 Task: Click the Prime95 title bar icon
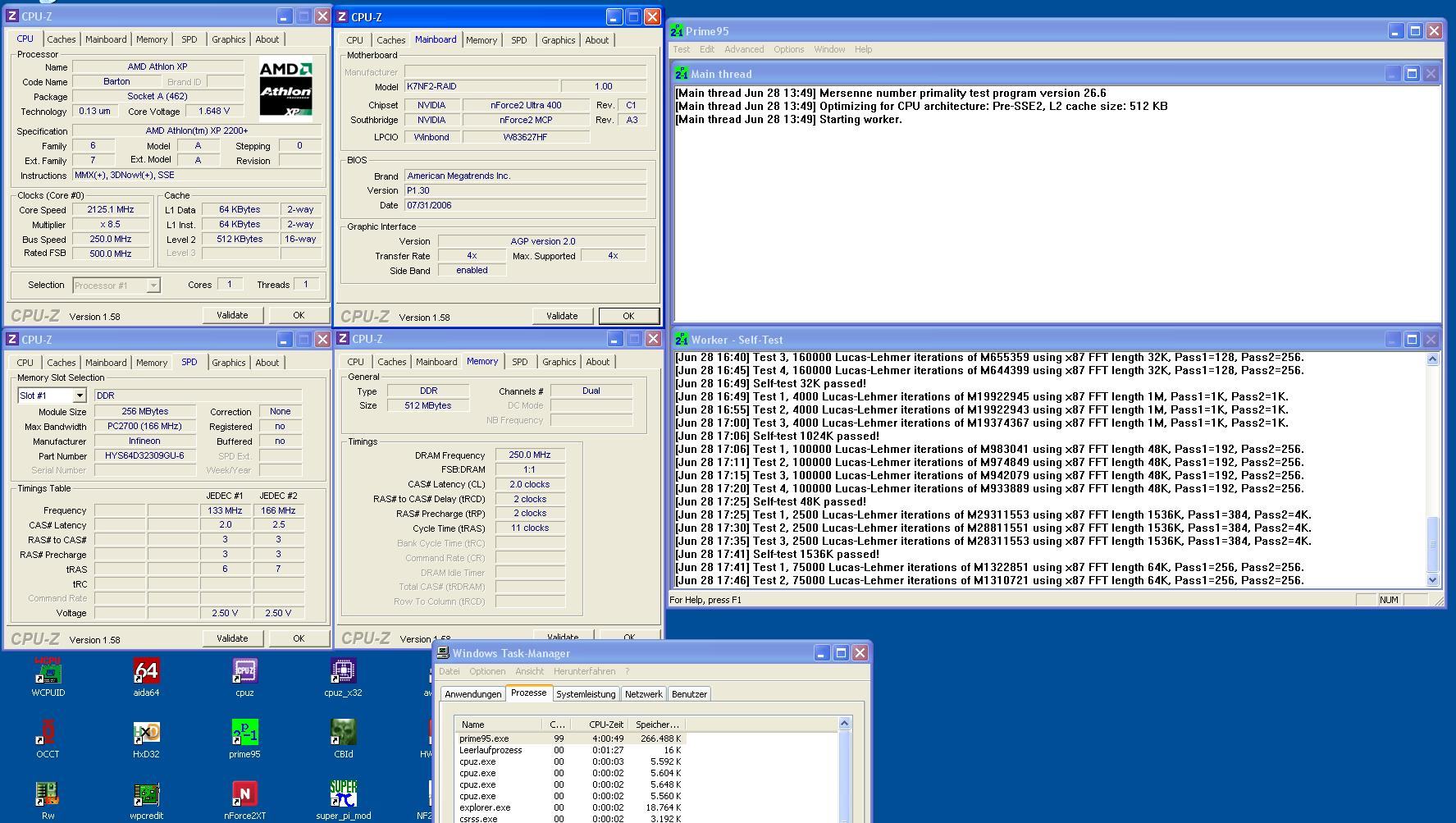click(677, 31)
